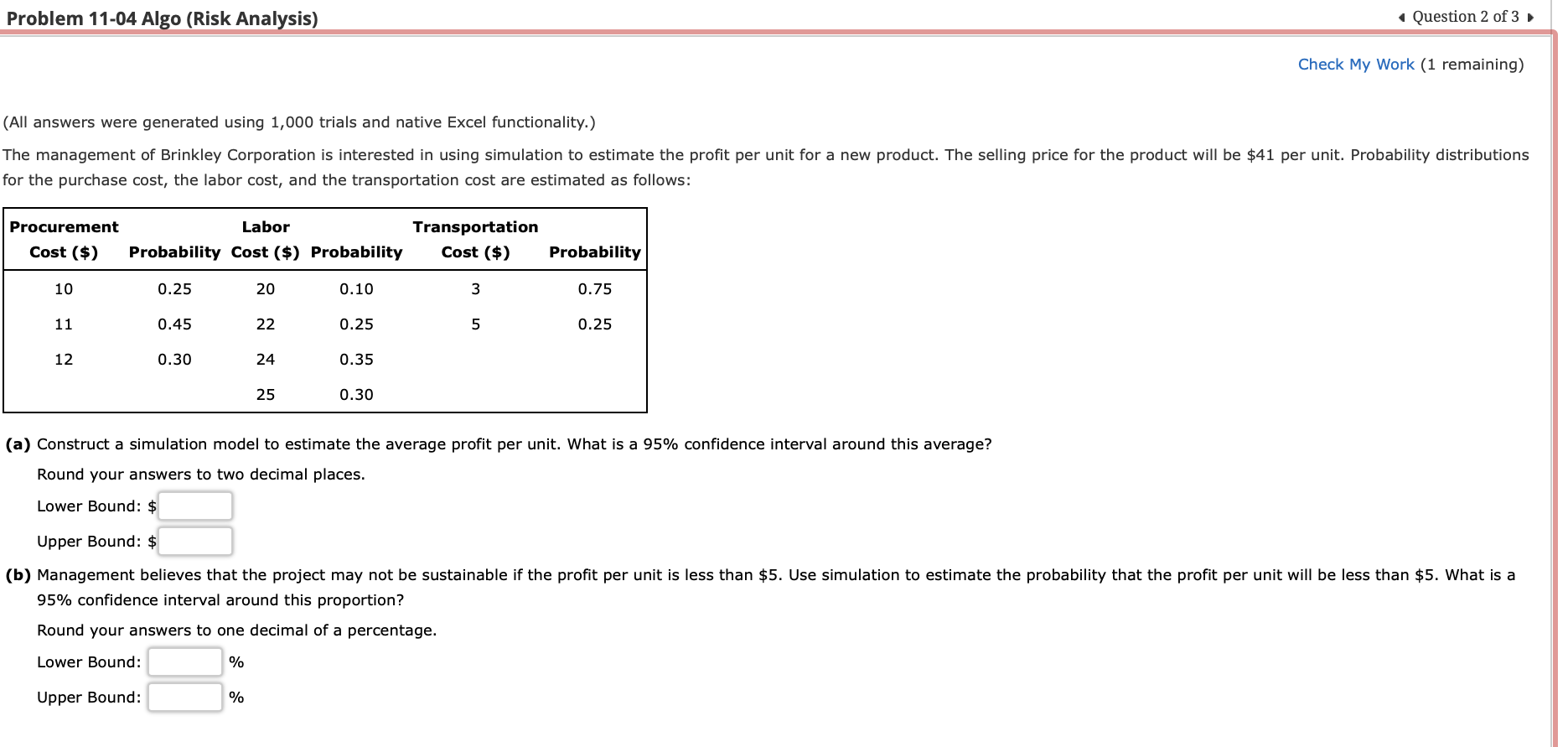Click the Problem 11-04 Algo title bar
1568x747 pixels.
[162, 18]
